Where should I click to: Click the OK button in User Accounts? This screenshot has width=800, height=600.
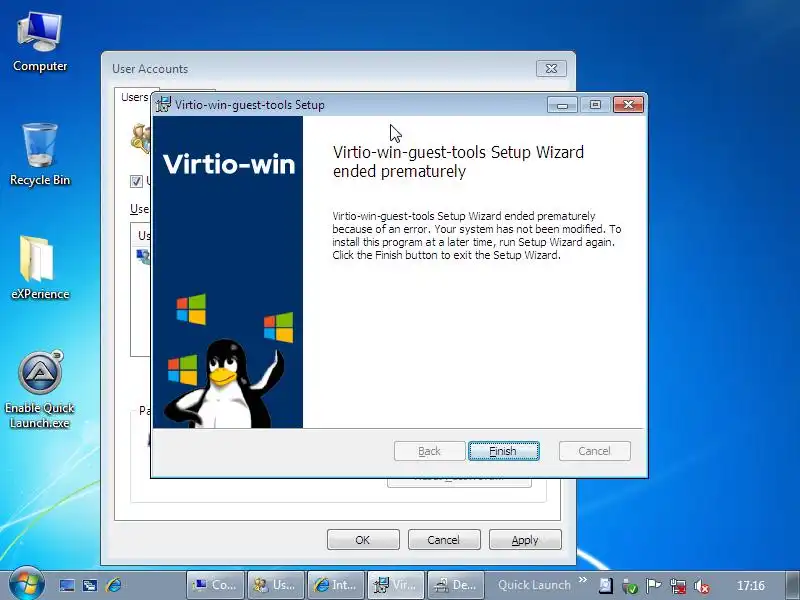pyautogui.click(x=363, y=540)
